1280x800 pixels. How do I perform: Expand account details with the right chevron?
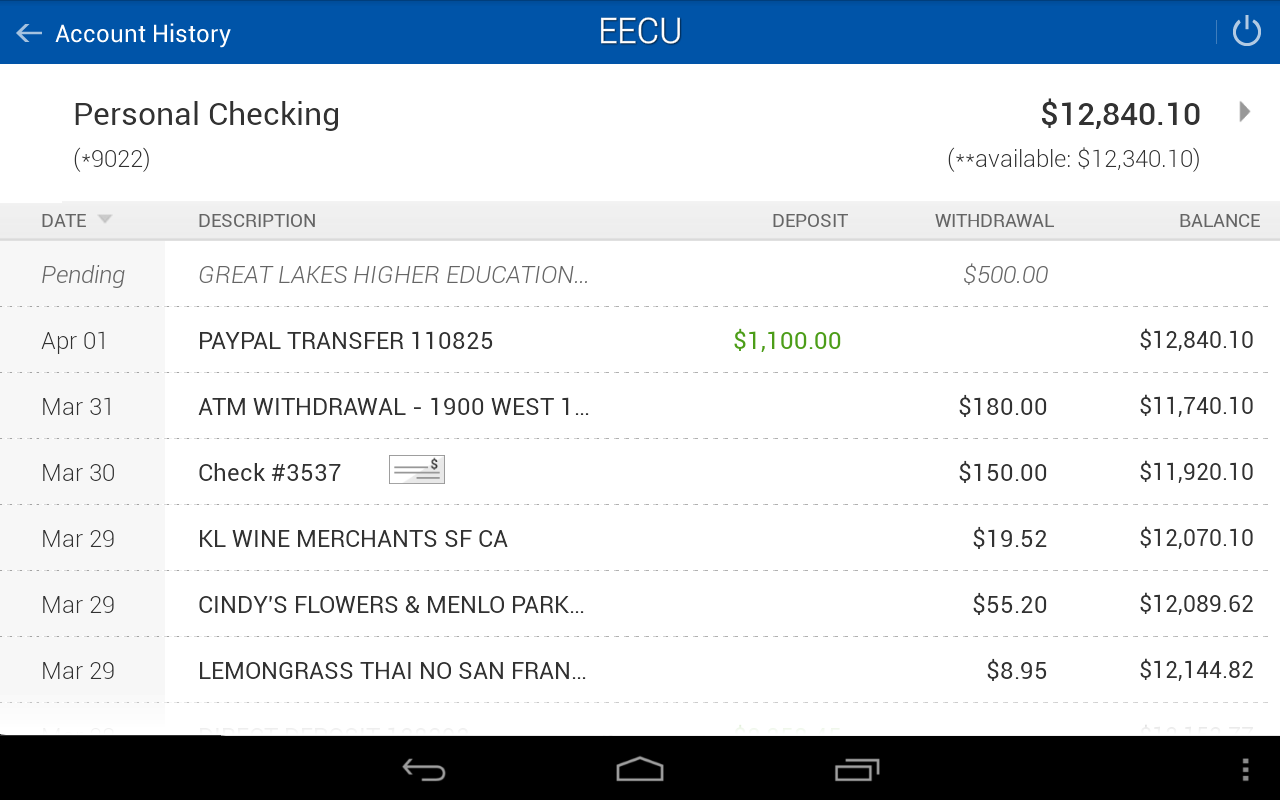1245,112
